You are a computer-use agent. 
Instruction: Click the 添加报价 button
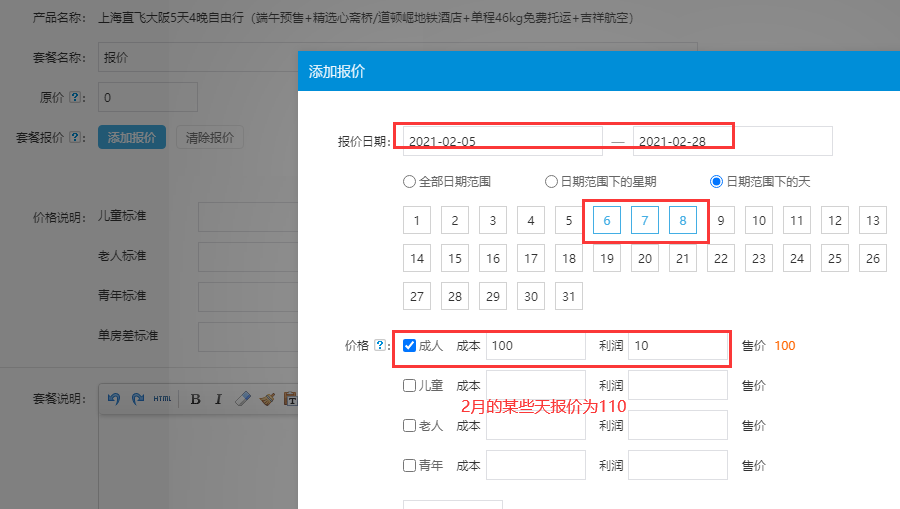[132, 138]
